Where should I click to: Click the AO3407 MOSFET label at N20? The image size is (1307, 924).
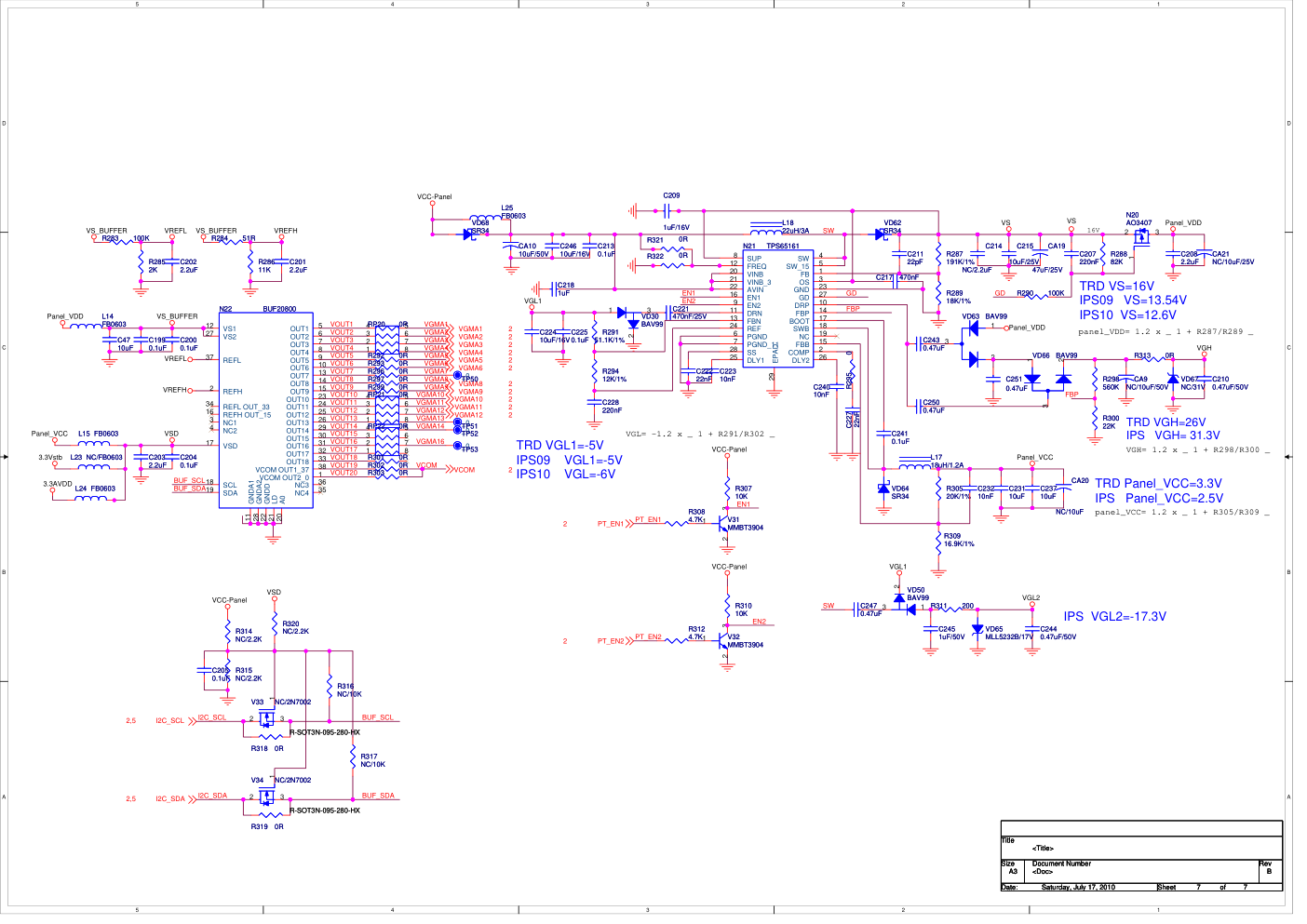[x=1139, y=223]
